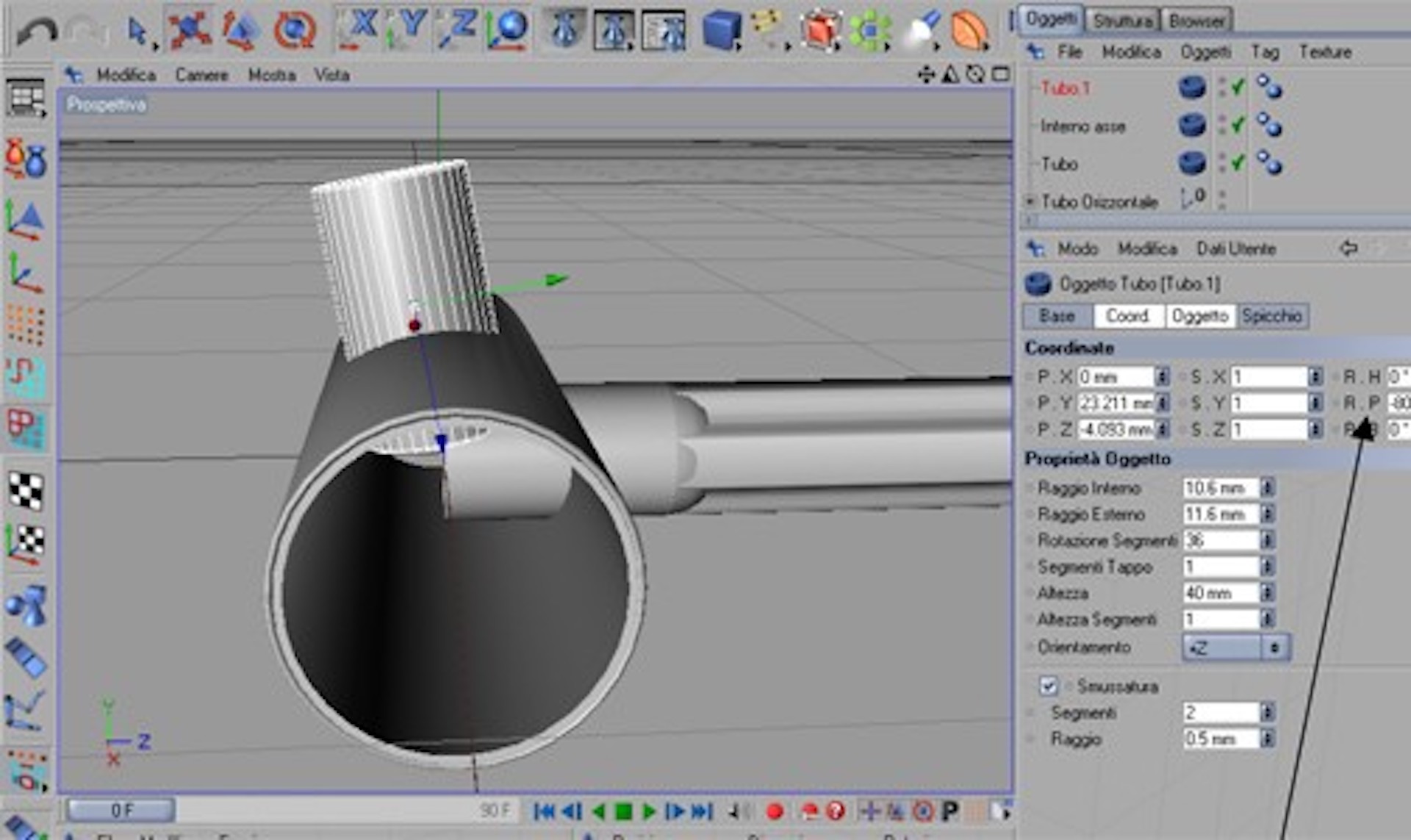Select the Interno asse object
1411x840 pixels.
tap(1083, 126)
